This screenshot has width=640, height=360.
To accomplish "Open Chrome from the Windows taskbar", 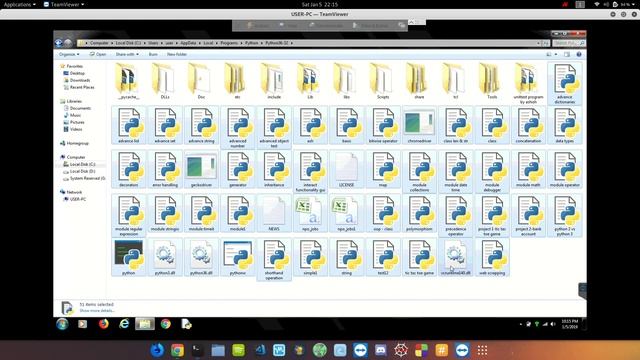I will point(165,324).
